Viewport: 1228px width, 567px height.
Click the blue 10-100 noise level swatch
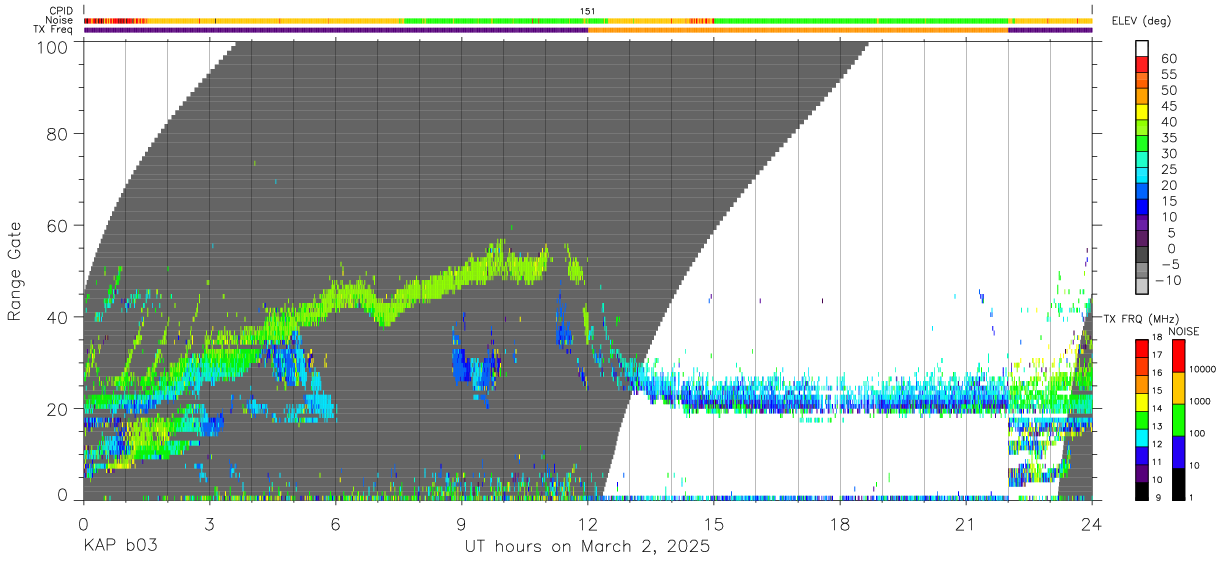1178,451
